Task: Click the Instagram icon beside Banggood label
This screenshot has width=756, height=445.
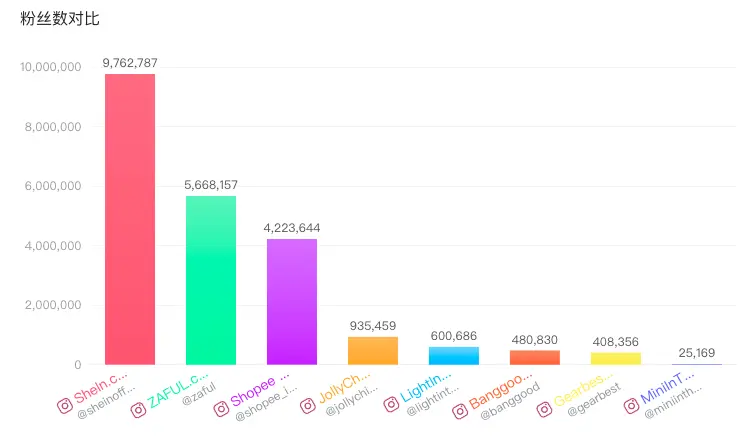Action: click(460, 411)
